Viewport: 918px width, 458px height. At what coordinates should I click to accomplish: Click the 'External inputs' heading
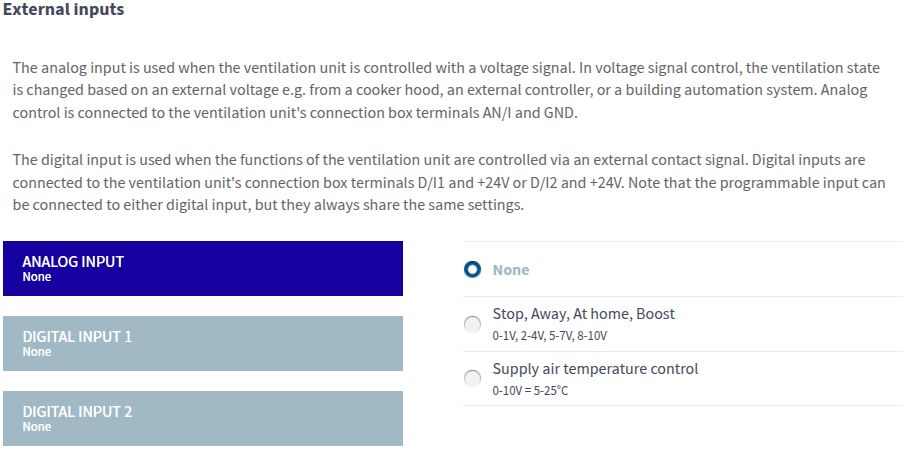click(64, 10)
